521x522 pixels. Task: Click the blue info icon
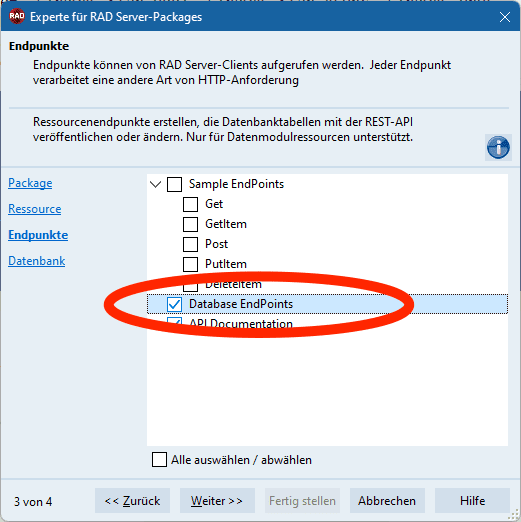498,148
